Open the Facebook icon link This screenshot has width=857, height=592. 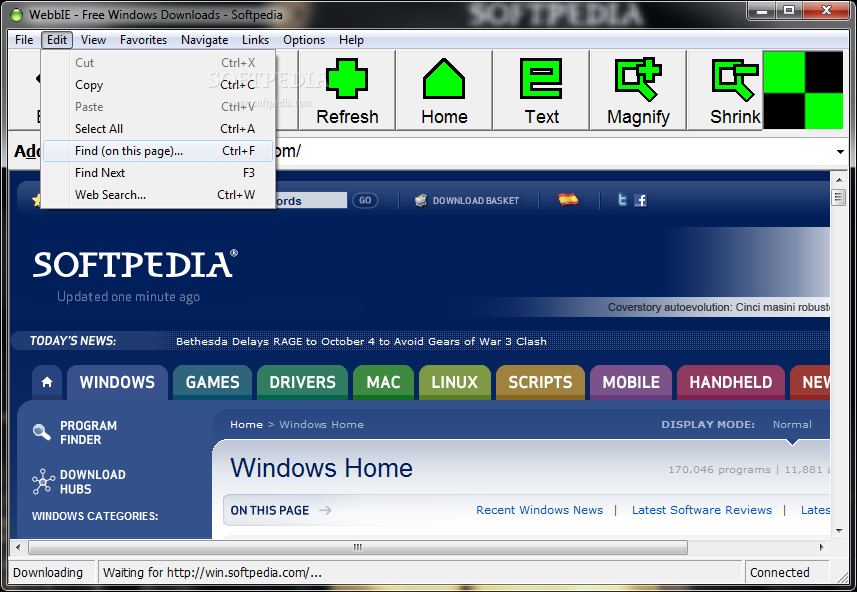pos(641,201)
